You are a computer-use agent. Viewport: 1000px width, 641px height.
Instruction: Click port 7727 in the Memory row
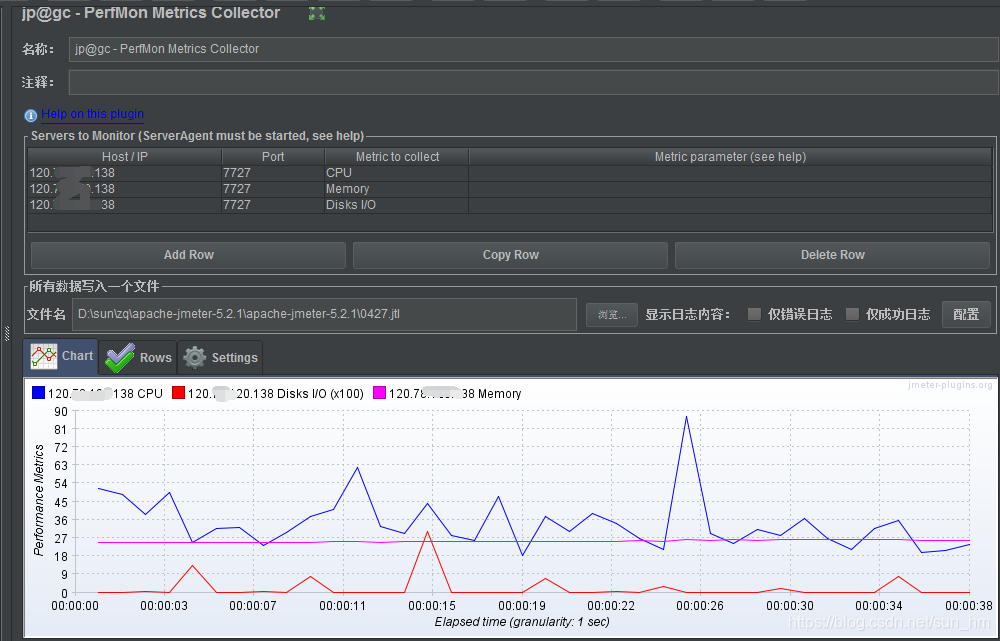273,189
